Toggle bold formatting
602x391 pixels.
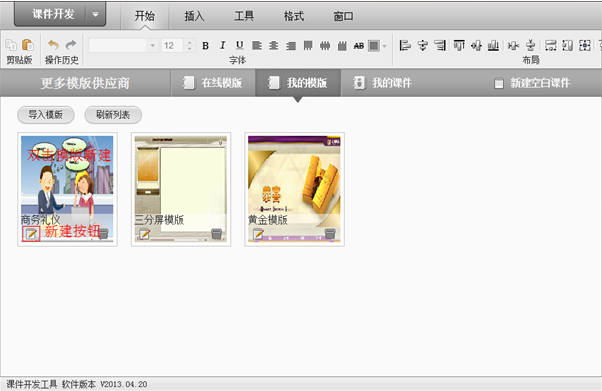coord(205,46)
